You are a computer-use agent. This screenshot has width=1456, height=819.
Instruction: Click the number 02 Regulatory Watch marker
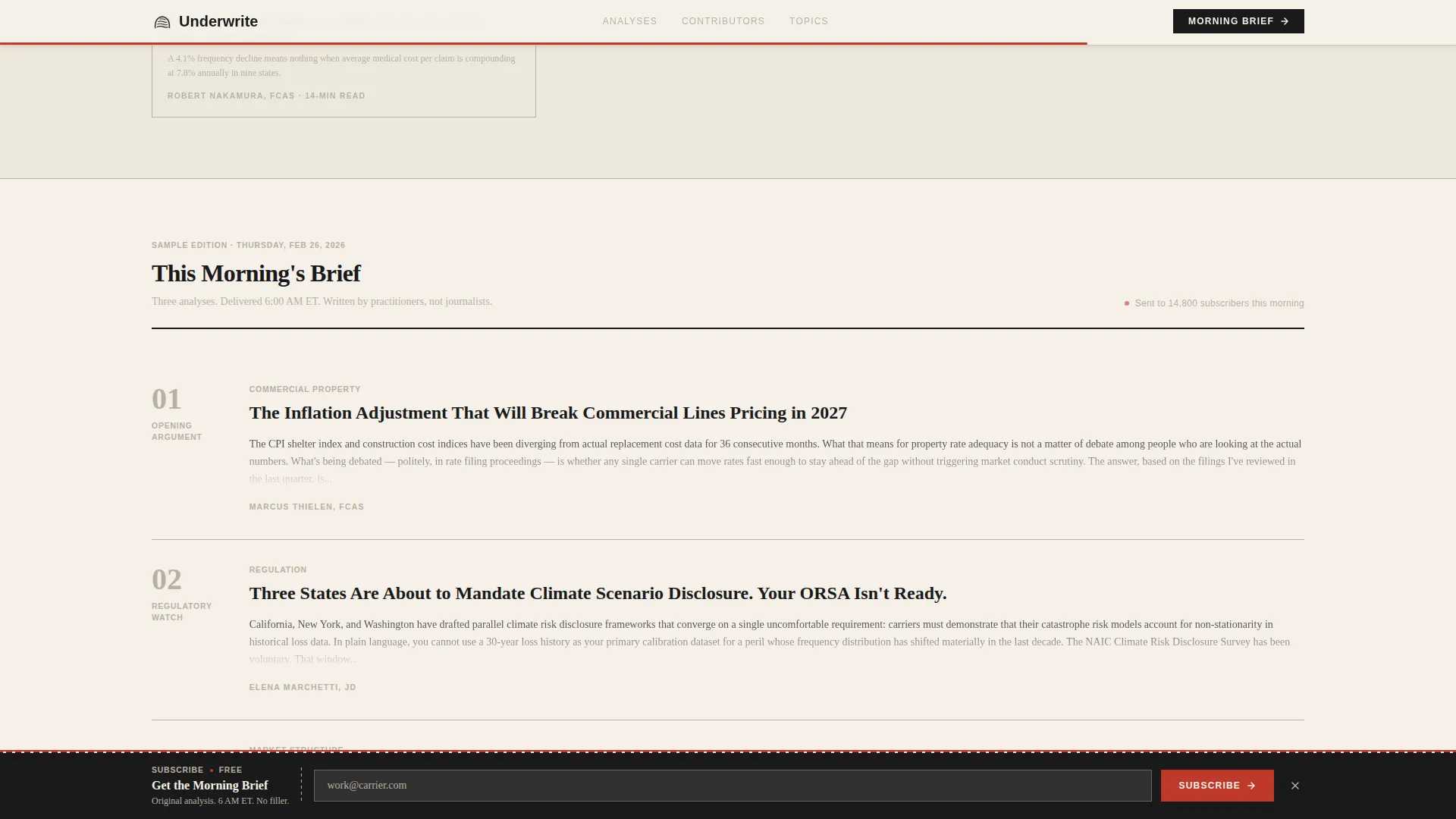click(x=182, y=595)
